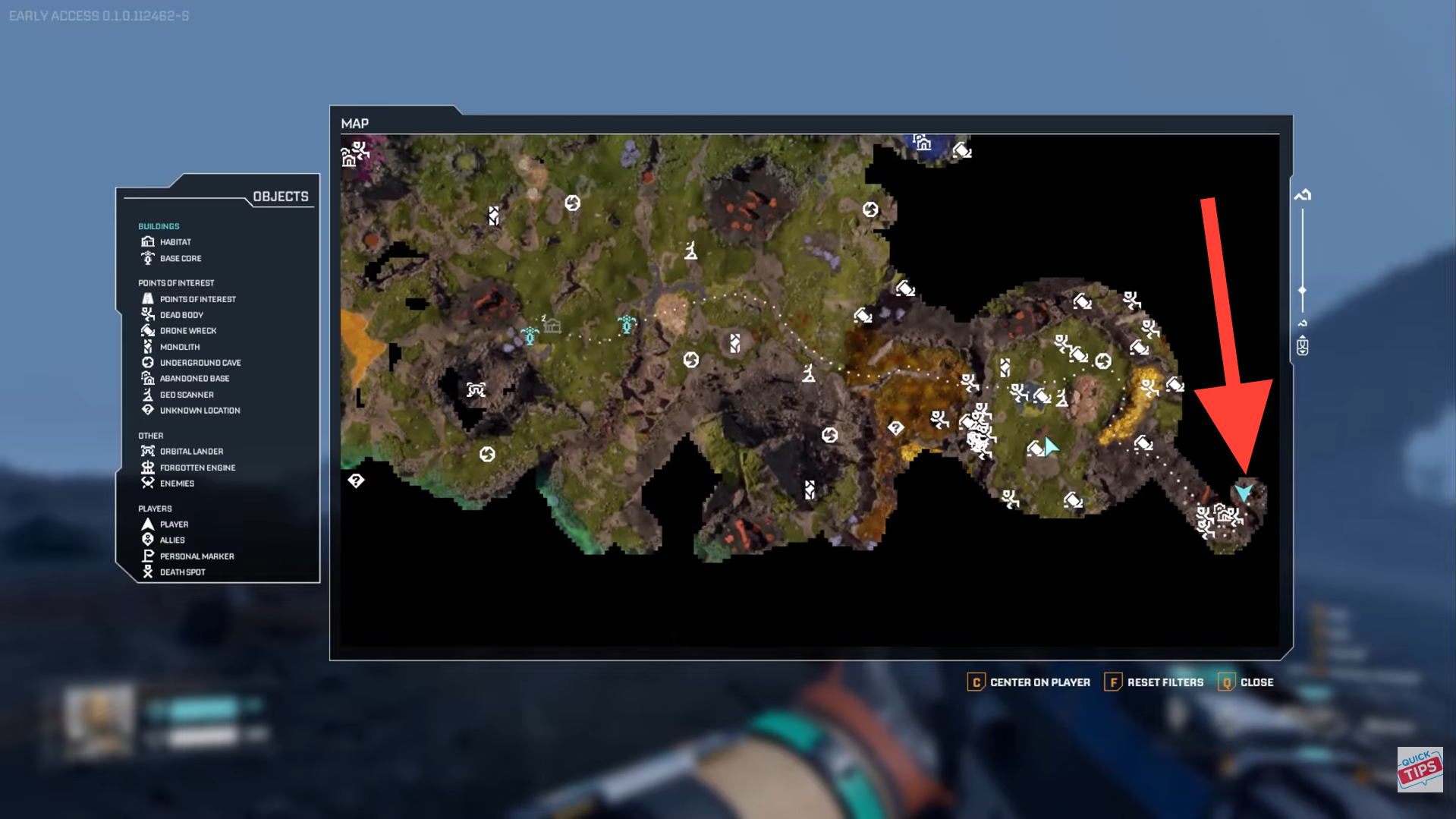Click the large terrain icon above the zoom slider
The image size is (1456, 819).
[x=1302, y=196]
